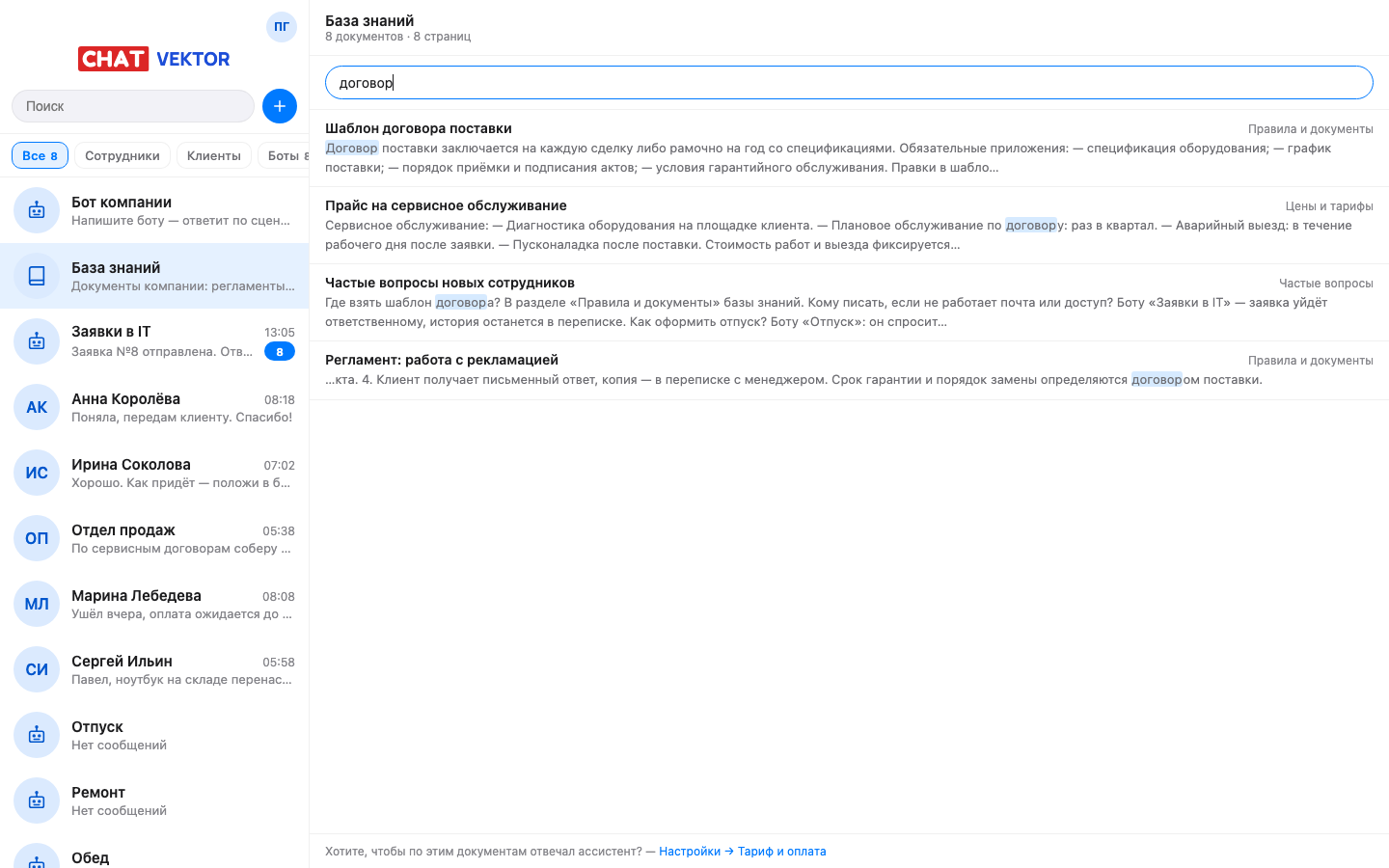Click the АК avatar of Анна Королёва
The image size is (1389, 868).
click(37, 407)
